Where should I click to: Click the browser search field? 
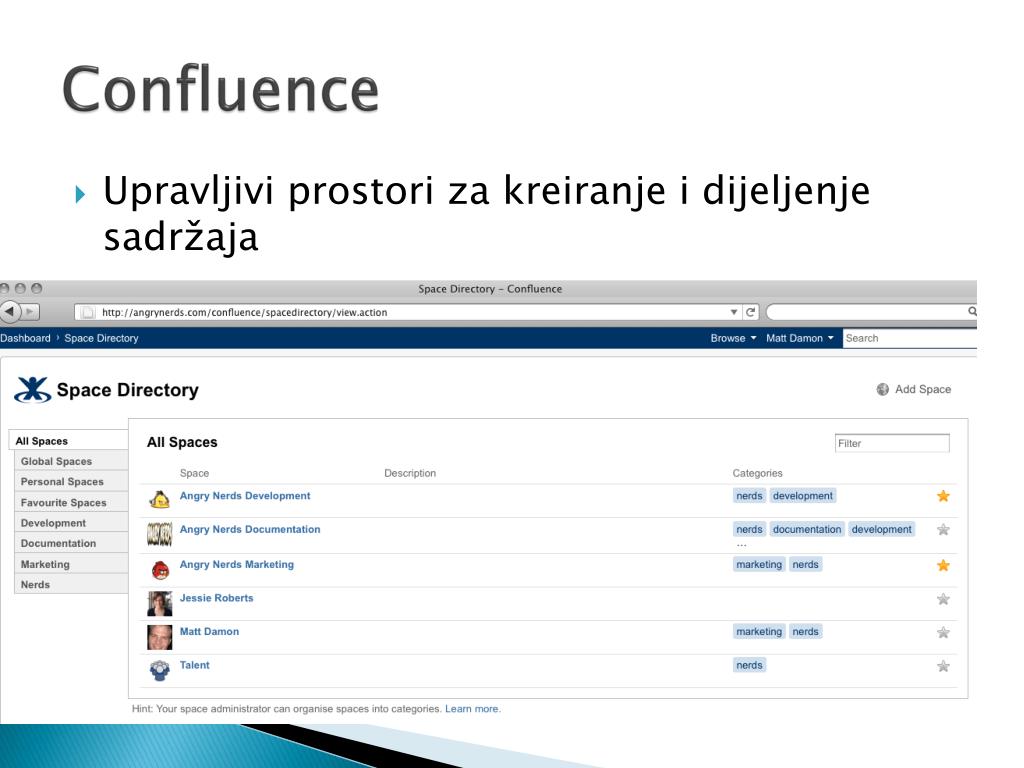pyautogui.click(x=872, y=312)
